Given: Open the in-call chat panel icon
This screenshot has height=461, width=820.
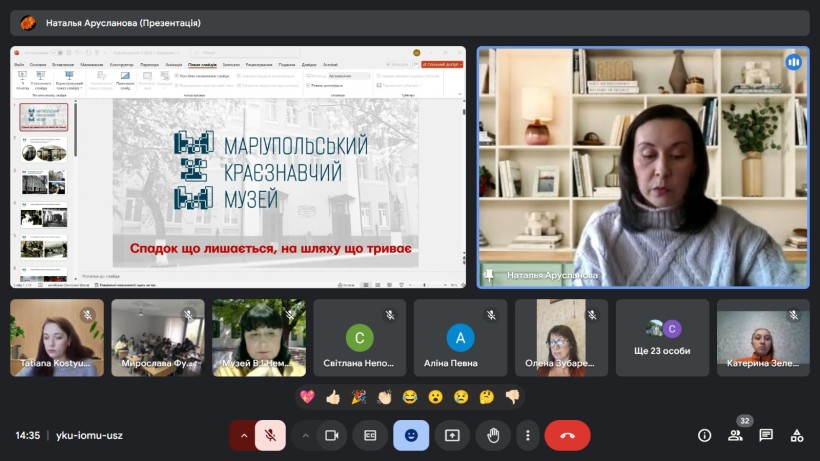Looking at the screenshot, I should coord(766,435).
